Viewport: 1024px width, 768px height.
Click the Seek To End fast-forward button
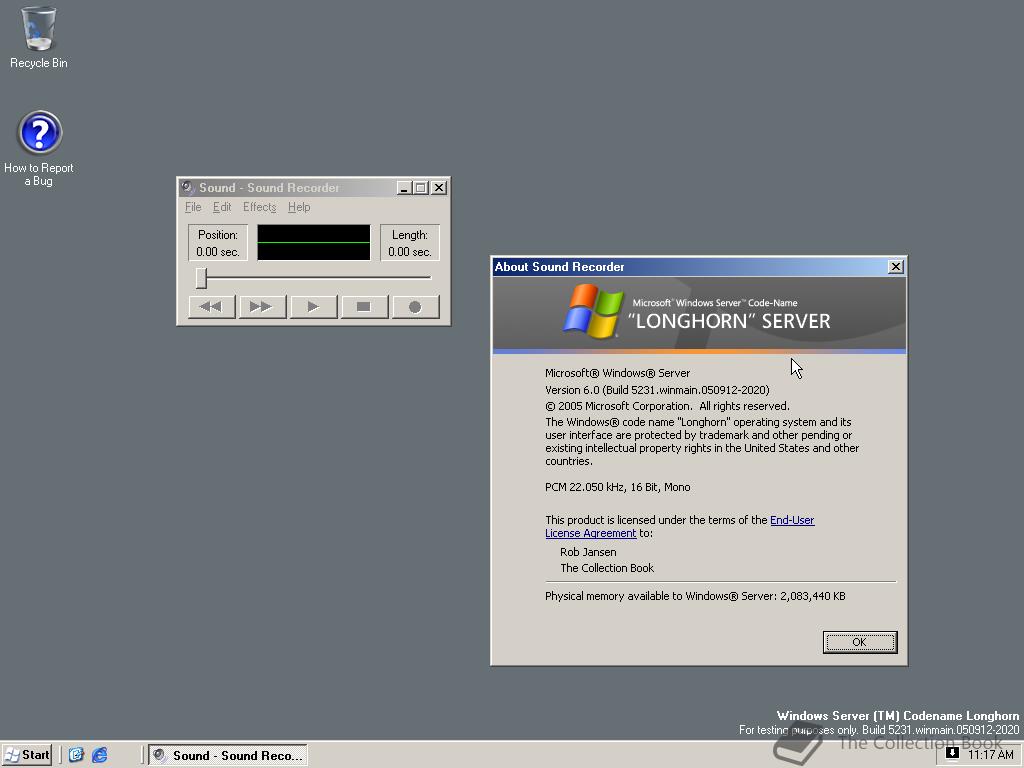pyautogui.click(x=263, y=306)
